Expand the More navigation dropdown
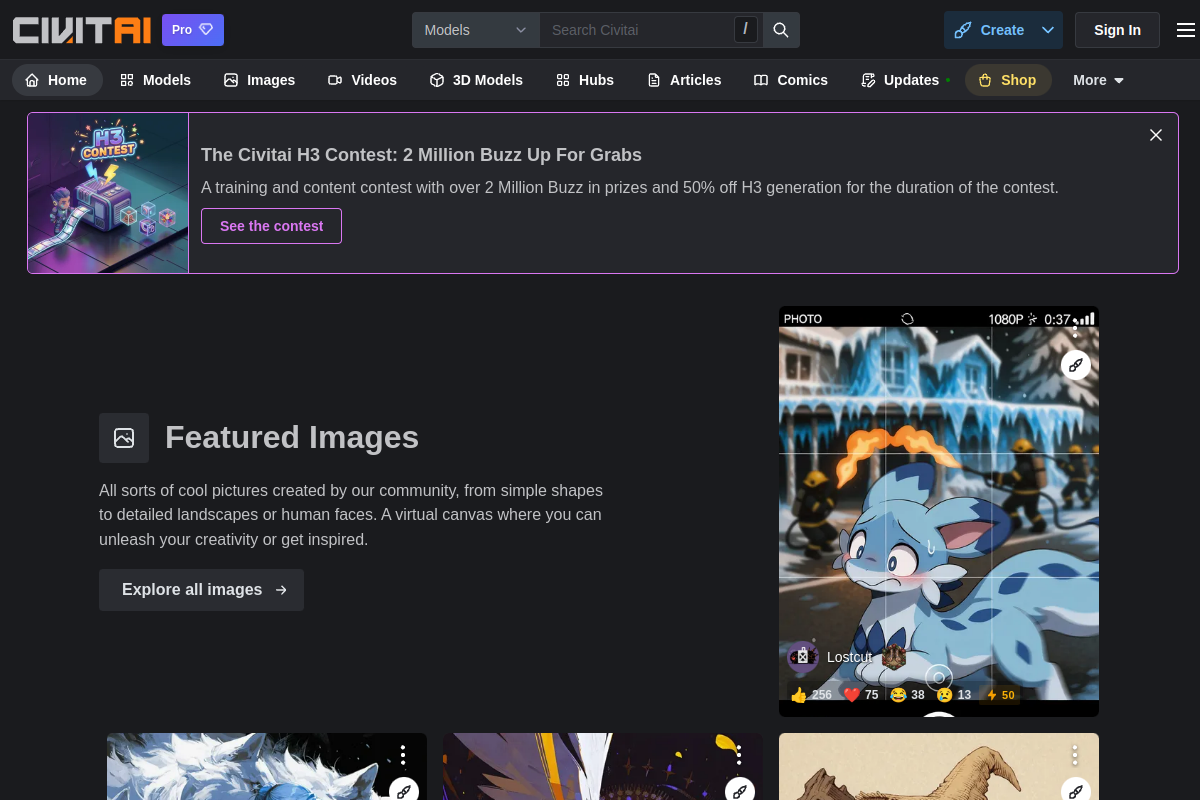This screenshot has width=1200, height=800. (x=1098, y=80)
